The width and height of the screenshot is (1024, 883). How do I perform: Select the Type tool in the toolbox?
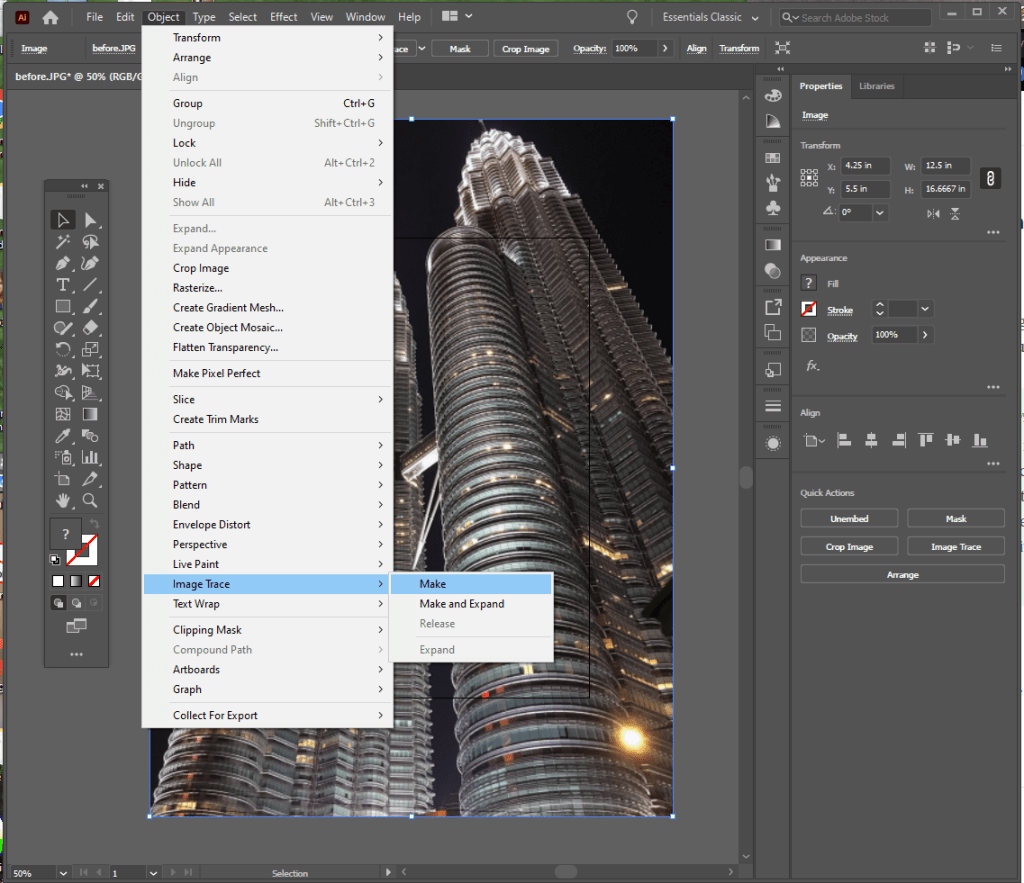(63, 285)
